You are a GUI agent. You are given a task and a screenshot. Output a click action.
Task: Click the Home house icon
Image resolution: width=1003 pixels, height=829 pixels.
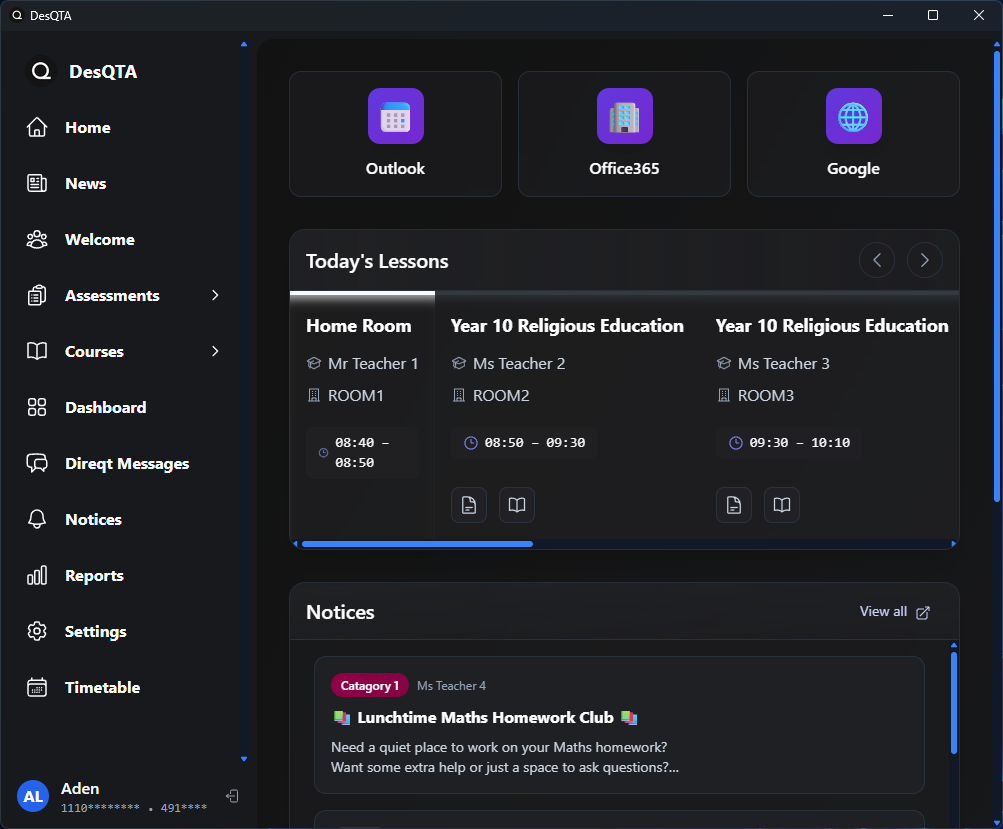click(x=37, y=127)
